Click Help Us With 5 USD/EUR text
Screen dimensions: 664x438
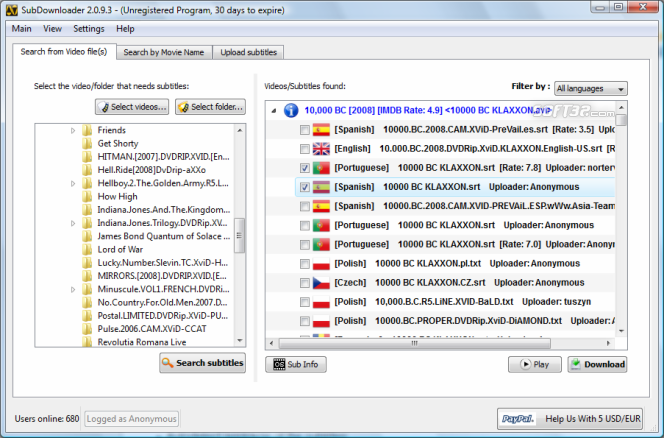(593, 419)
